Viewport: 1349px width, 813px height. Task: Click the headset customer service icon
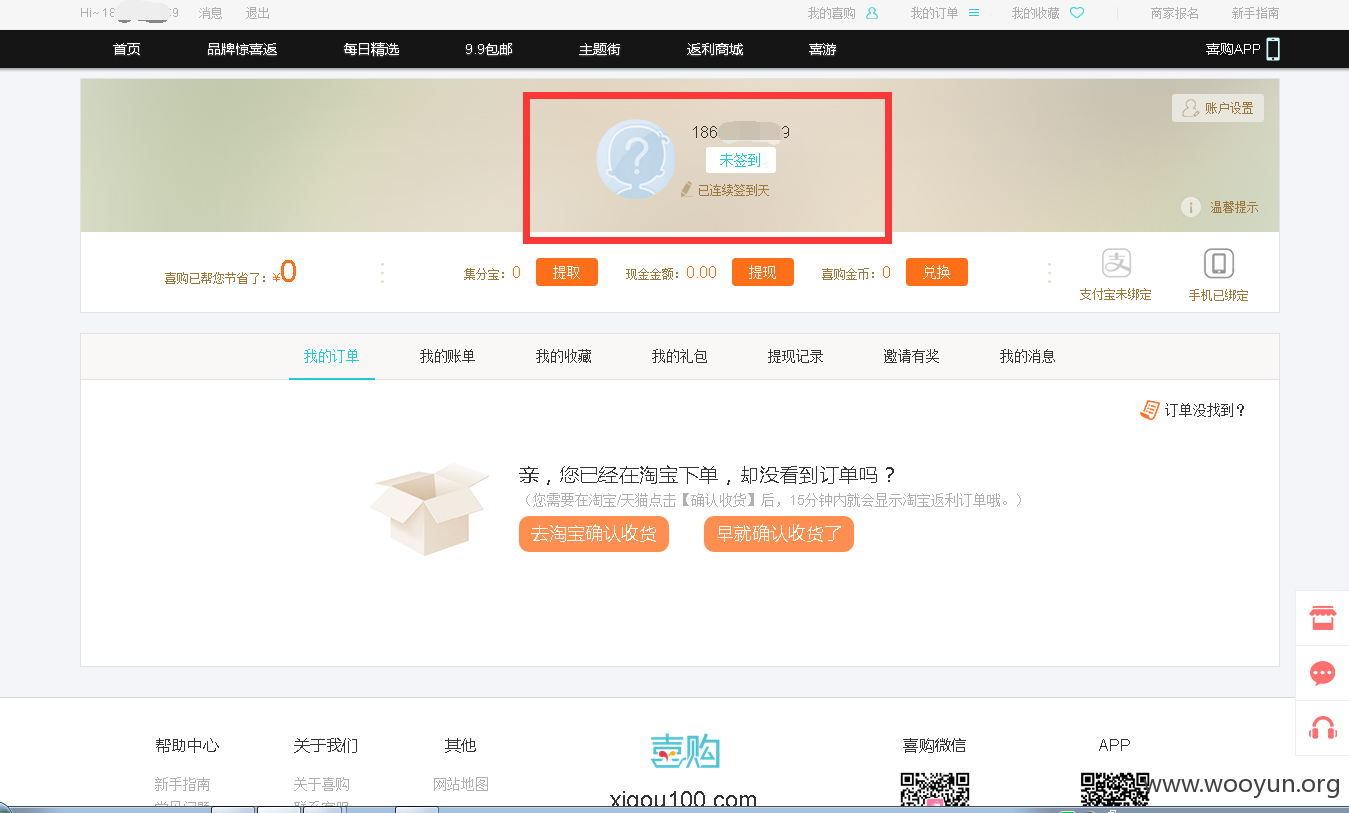click(x=1322, y=728)
